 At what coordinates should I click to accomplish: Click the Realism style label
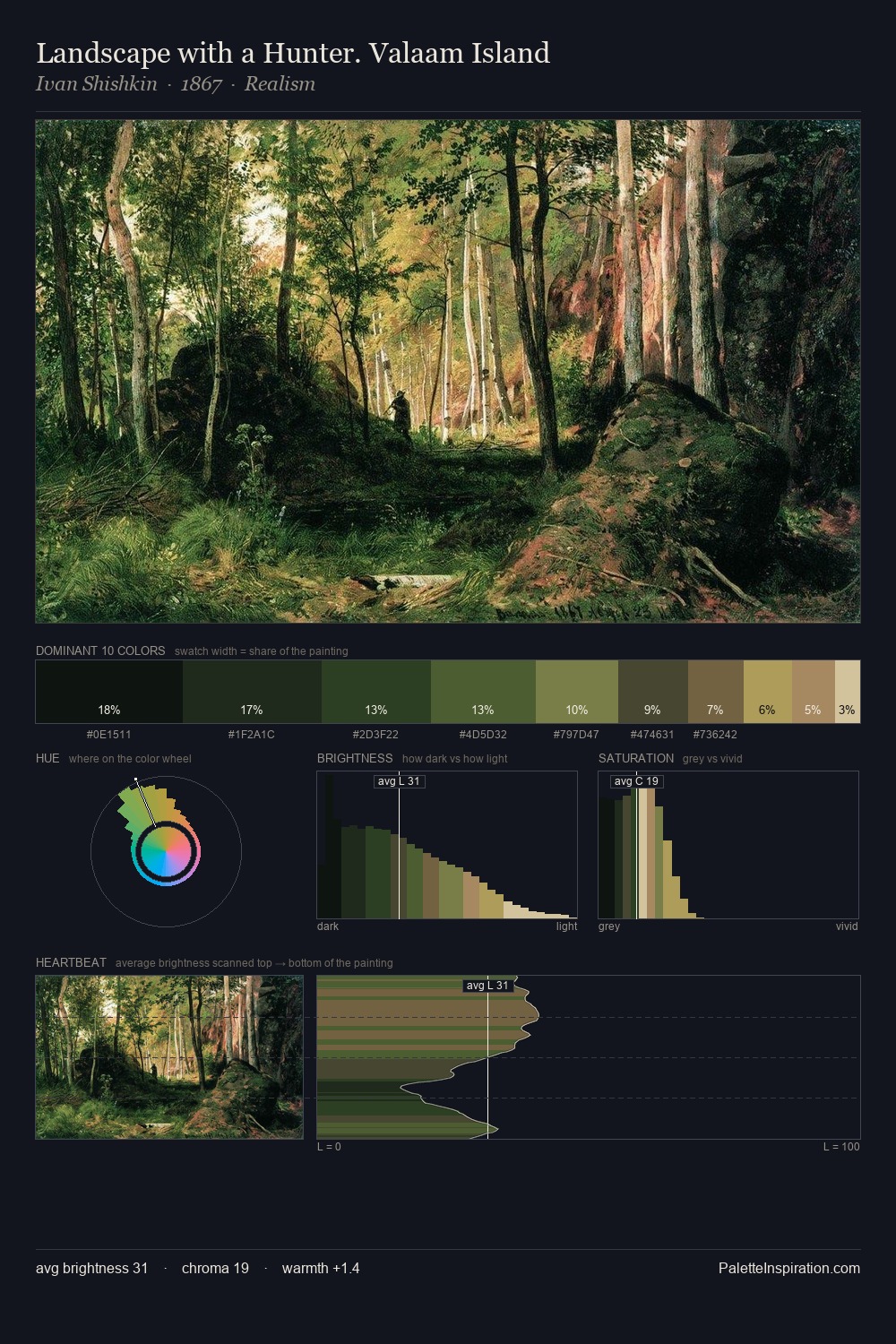(x=280, y=84)
